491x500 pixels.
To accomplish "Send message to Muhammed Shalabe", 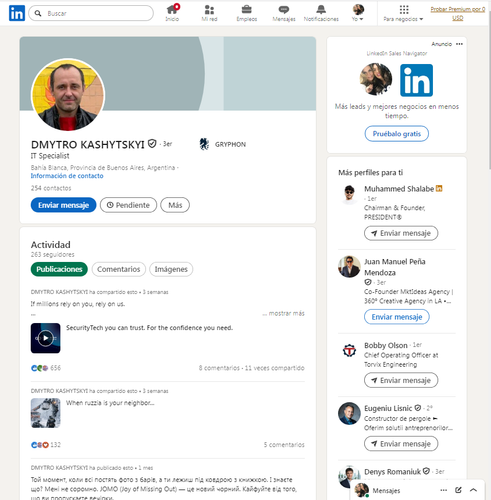I will pyautogui.click(x=401, y=233).
